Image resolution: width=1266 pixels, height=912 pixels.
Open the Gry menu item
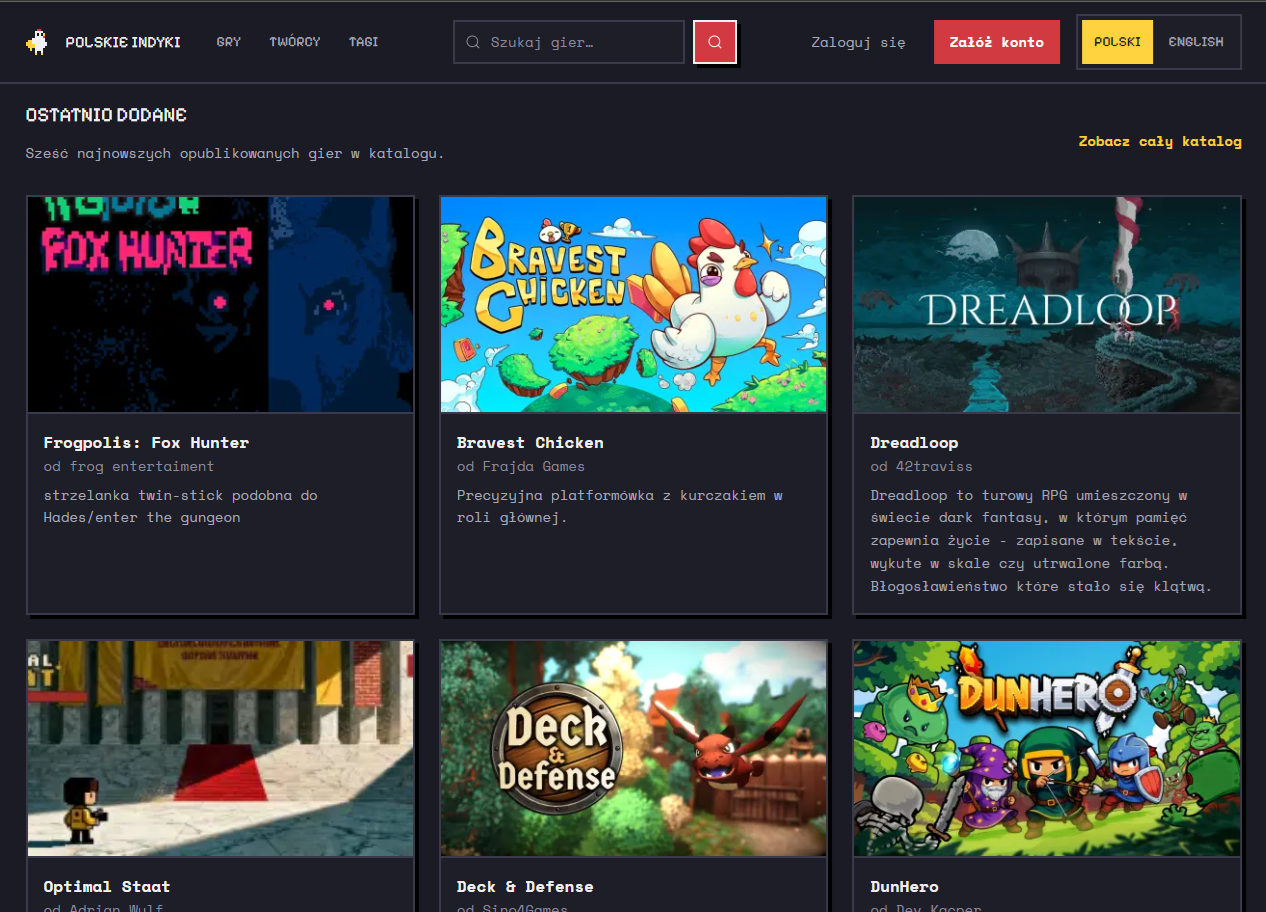tap(229, 42)
